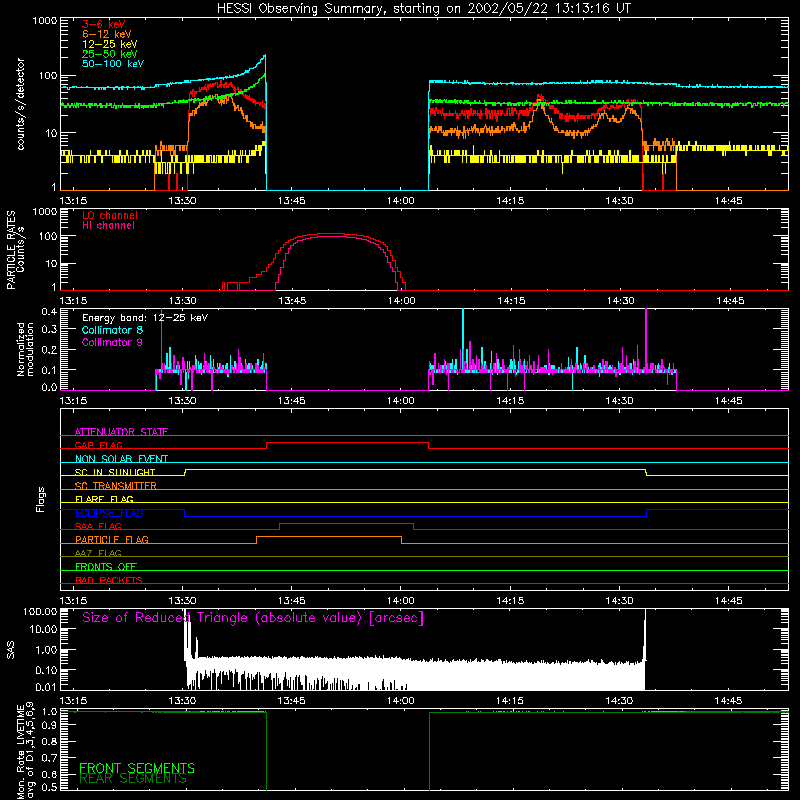Select the 50-100 keV legend label
This screenshot has width=800, height=800.
[113, 64]
